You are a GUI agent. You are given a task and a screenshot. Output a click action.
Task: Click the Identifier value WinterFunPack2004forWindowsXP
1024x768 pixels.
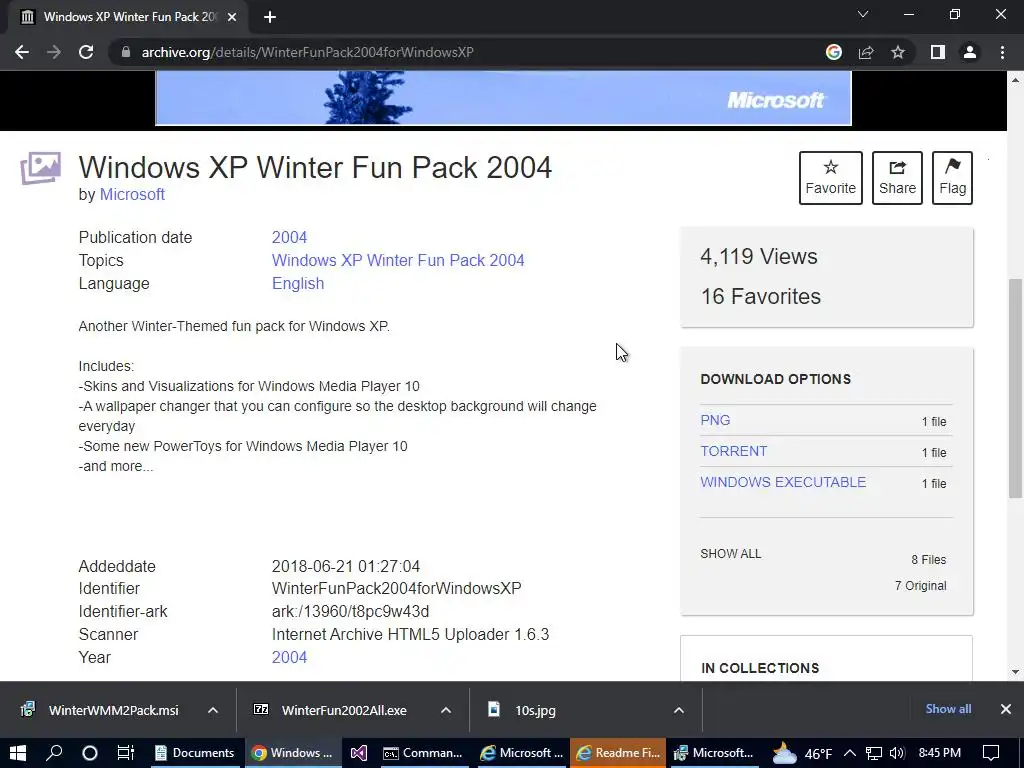pos(396,588)
